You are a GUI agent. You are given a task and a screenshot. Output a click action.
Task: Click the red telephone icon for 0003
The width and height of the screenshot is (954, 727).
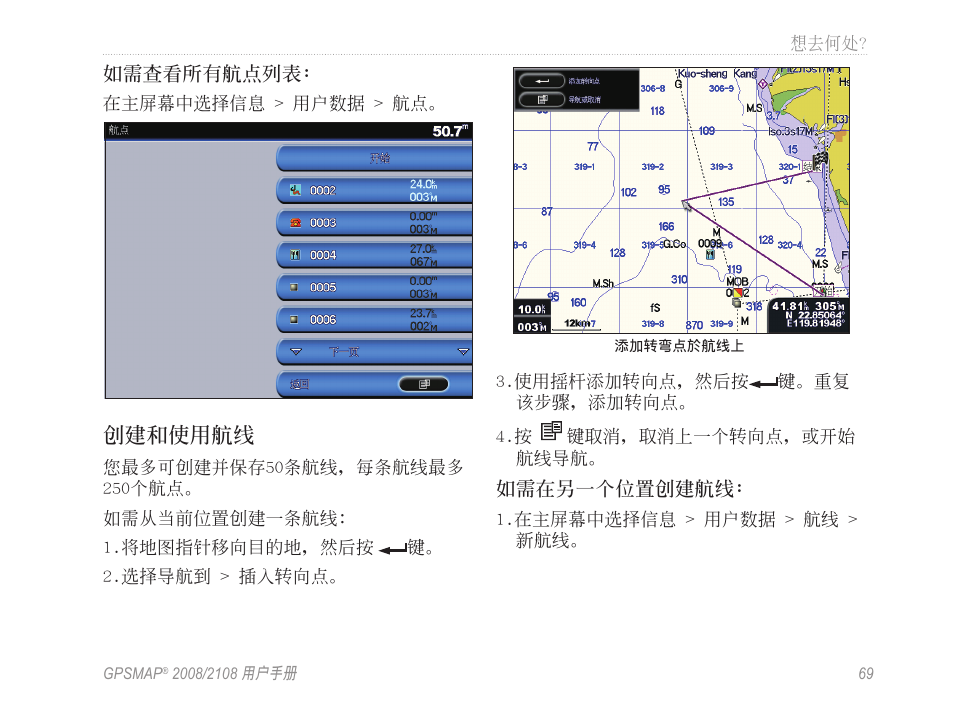point(295,223)
